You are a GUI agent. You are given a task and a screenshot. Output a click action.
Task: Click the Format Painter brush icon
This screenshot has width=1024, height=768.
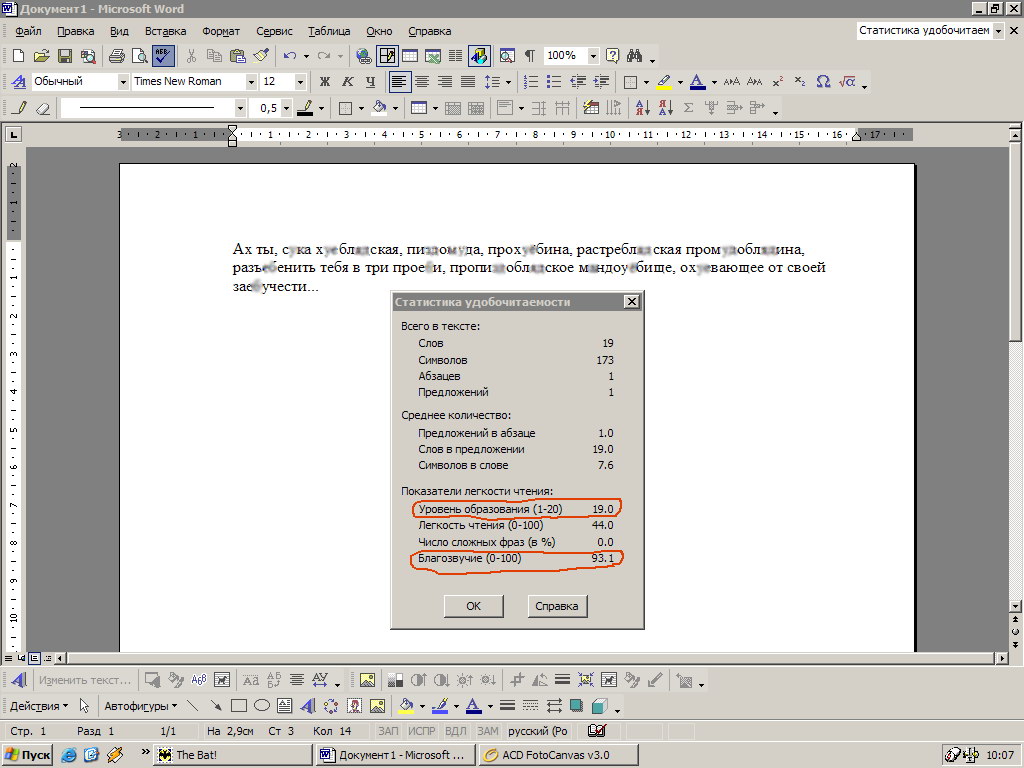[261, 56]
